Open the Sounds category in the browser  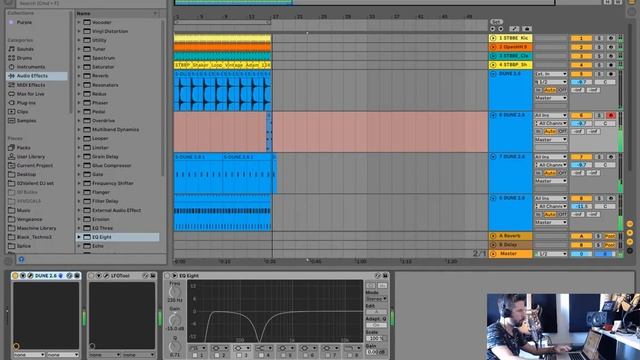click(25, 49)
